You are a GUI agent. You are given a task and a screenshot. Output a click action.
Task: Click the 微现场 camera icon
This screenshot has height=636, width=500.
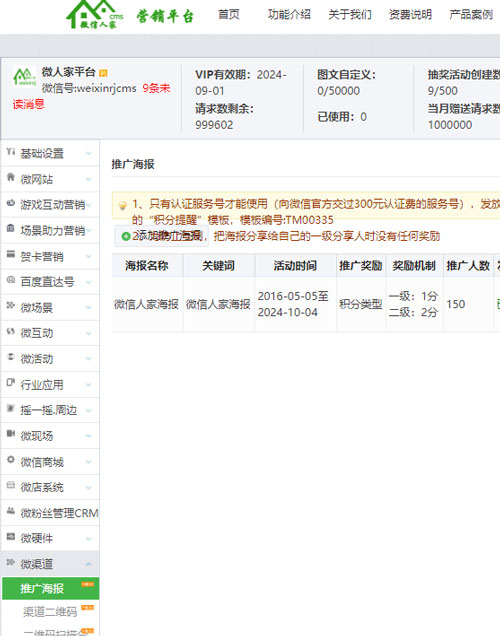coord(11,434)
